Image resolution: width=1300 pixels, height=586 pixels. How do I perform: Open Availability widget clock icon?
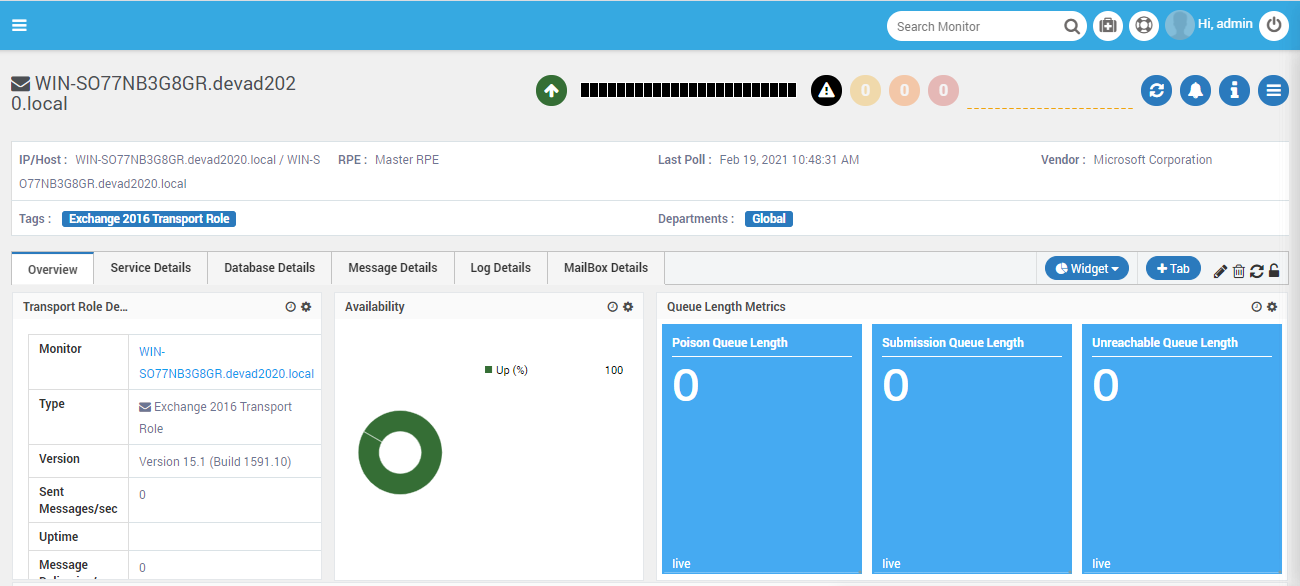pos(612,307)
